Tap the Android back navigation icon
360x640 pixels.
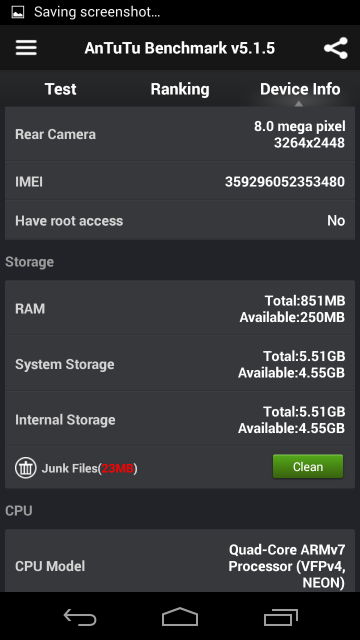point(80,617)
